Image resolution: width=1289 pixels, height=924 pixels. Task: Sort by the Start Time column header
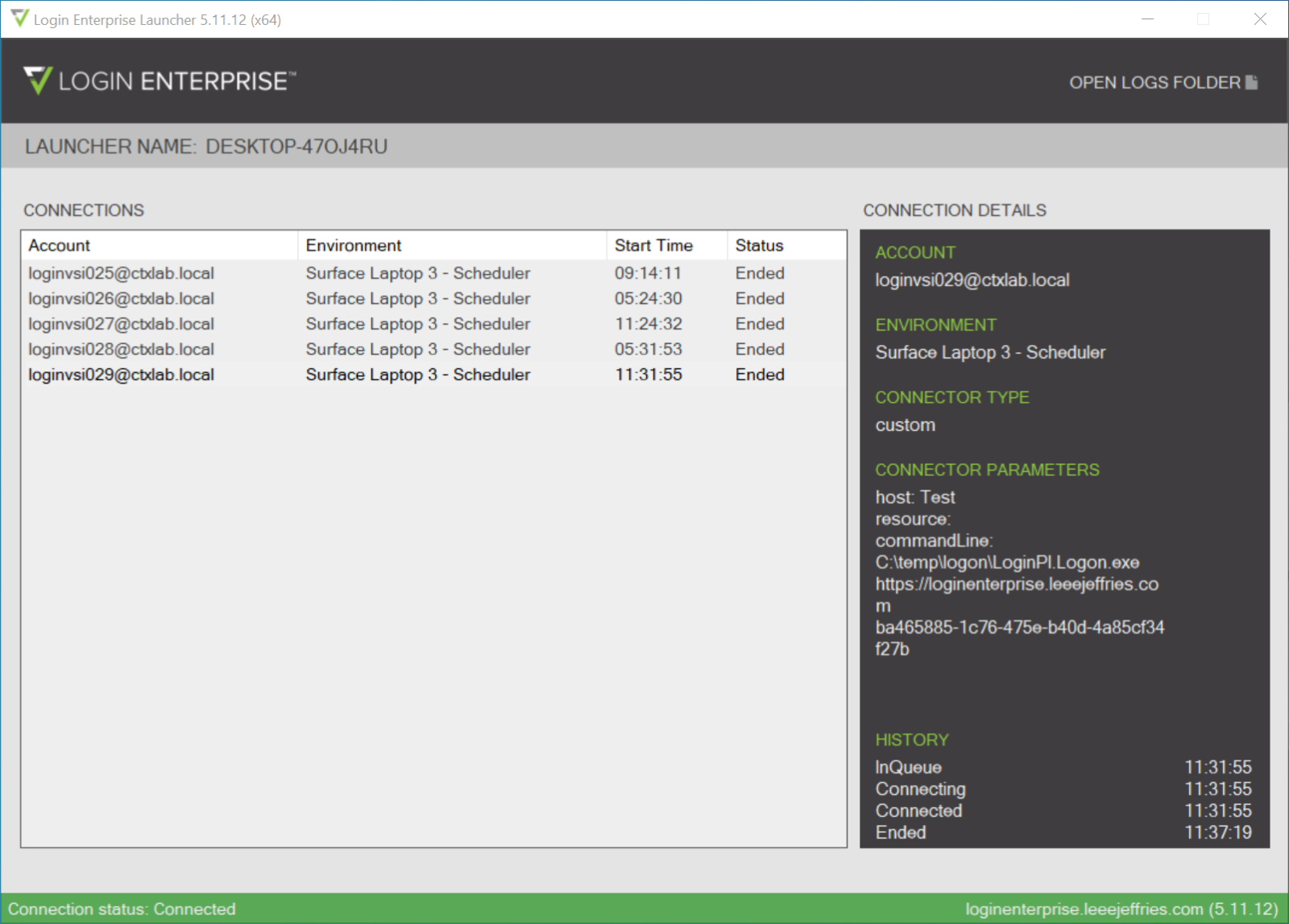[667, 246]
